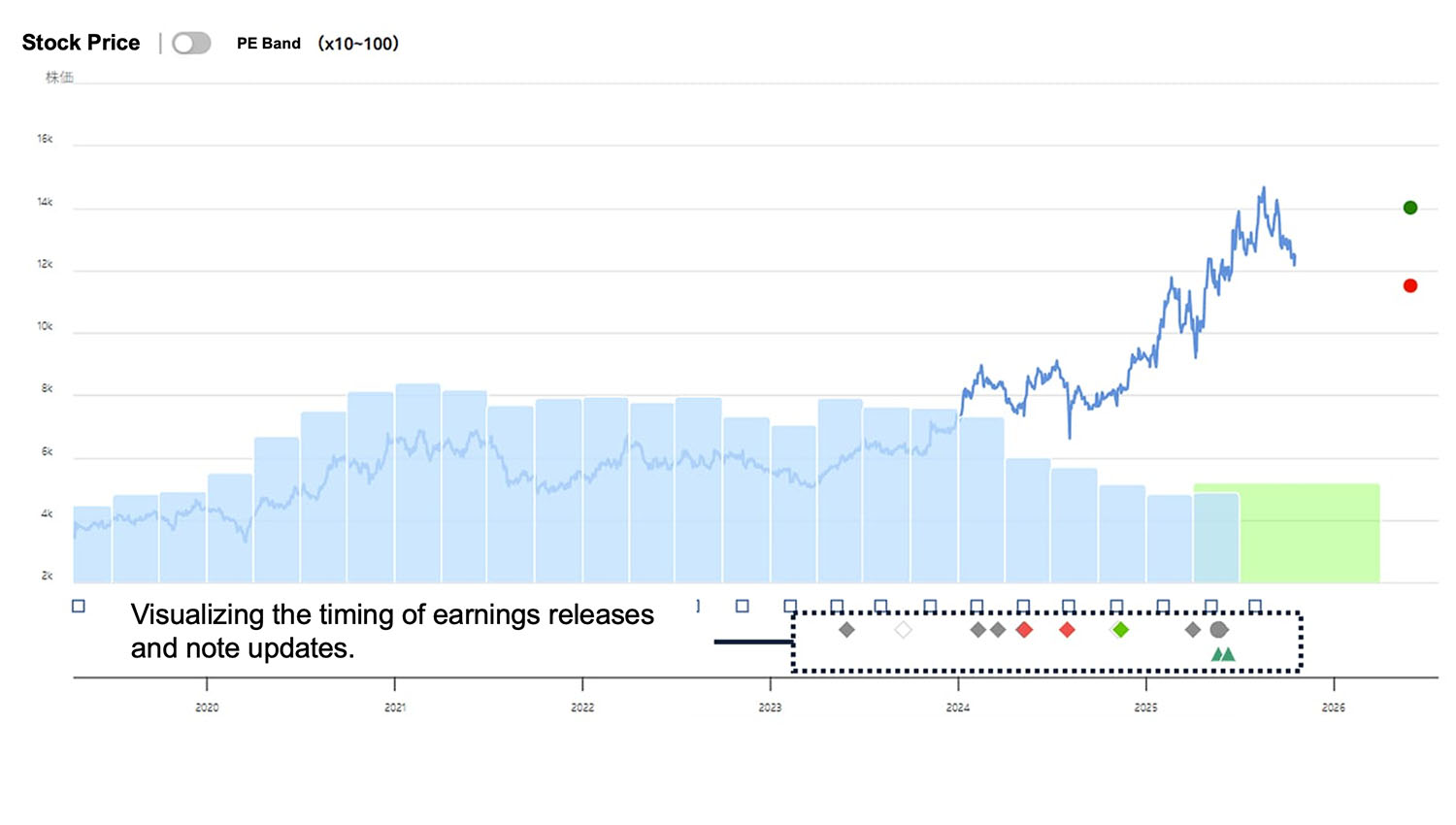Click the PE Band label

pos(269,44)
